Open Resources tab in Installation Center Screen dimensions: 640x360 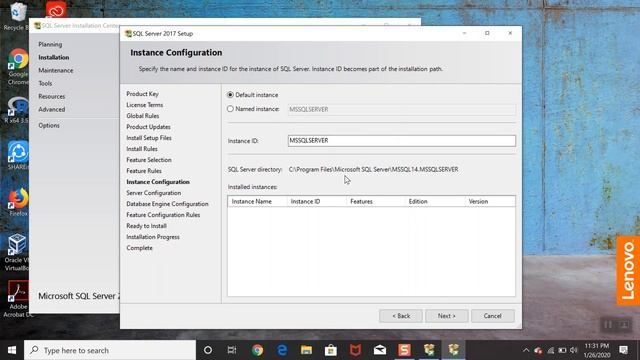click(52, 96)
